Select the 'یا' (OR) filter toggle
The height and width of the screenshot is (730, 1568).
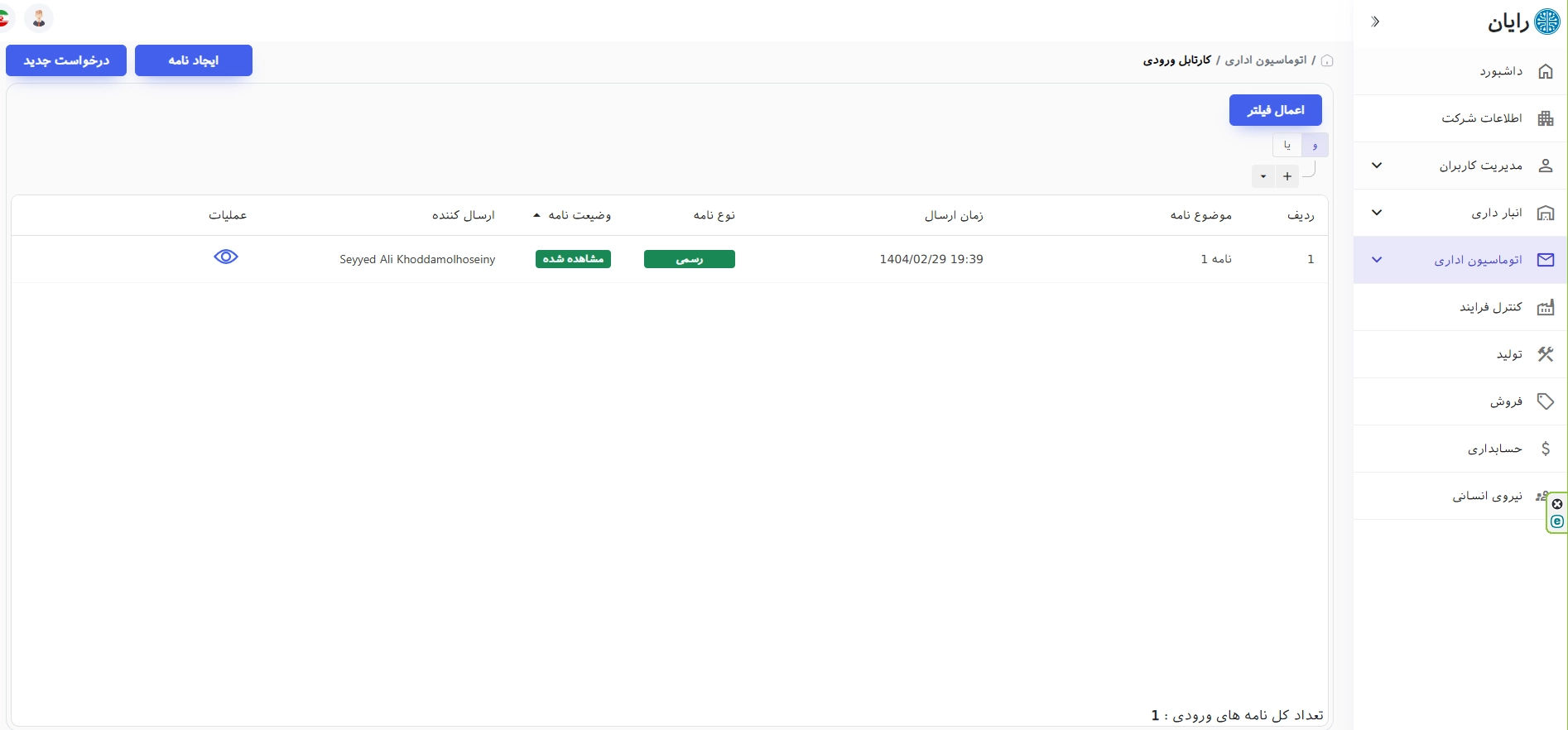[1287, 145]
